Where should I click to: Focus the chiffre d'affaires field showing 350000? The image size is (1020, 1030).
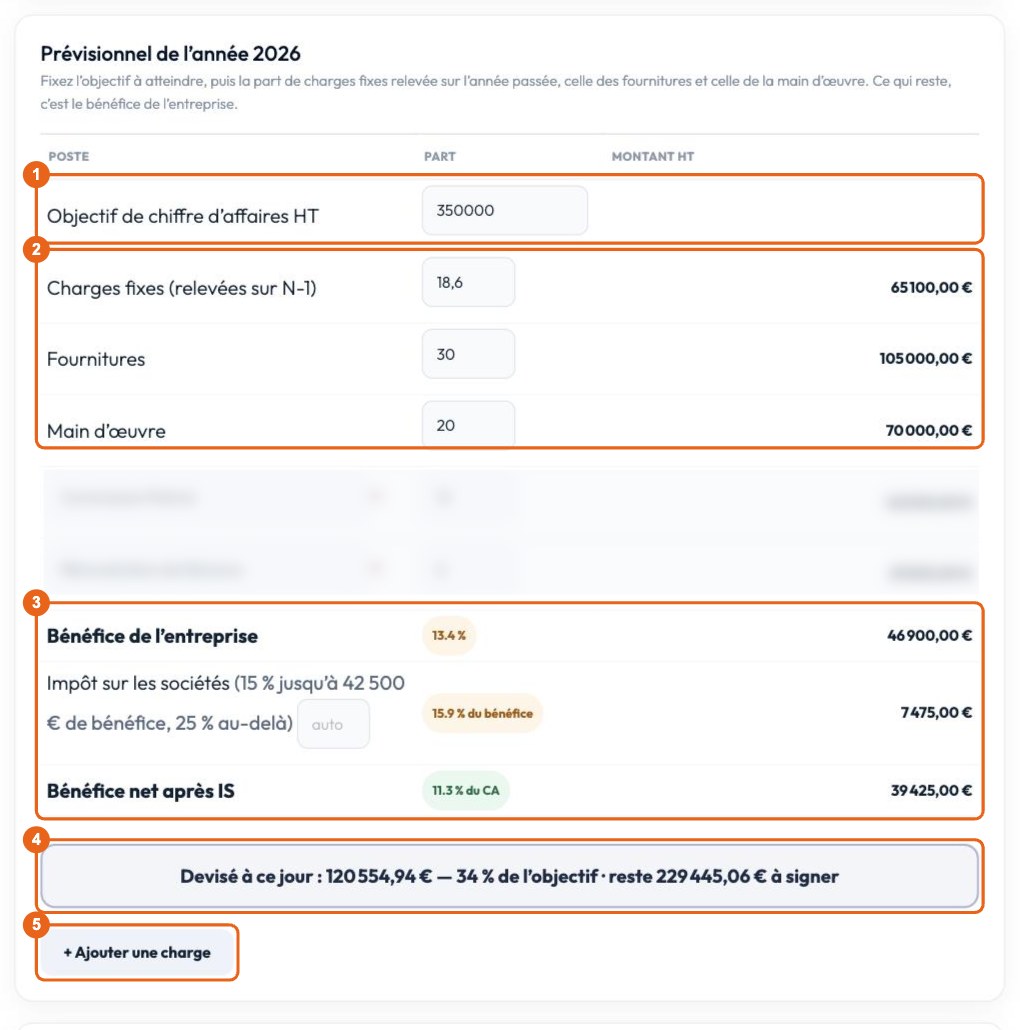[504, 210]
